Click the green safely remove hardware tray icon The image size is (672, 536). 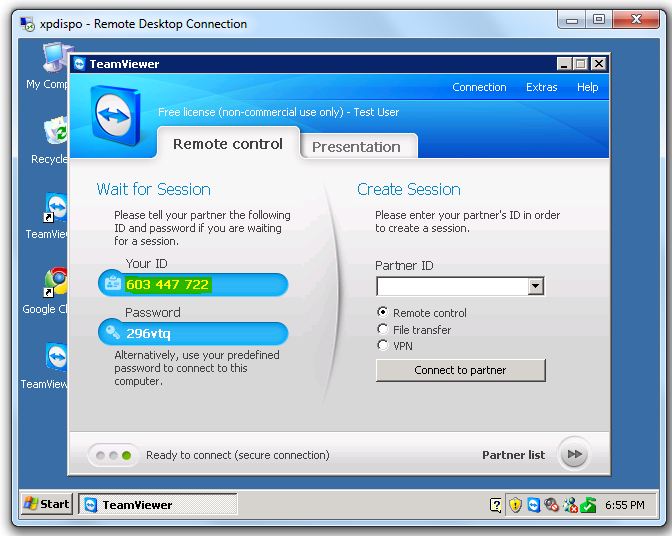(x=588, y=505)
